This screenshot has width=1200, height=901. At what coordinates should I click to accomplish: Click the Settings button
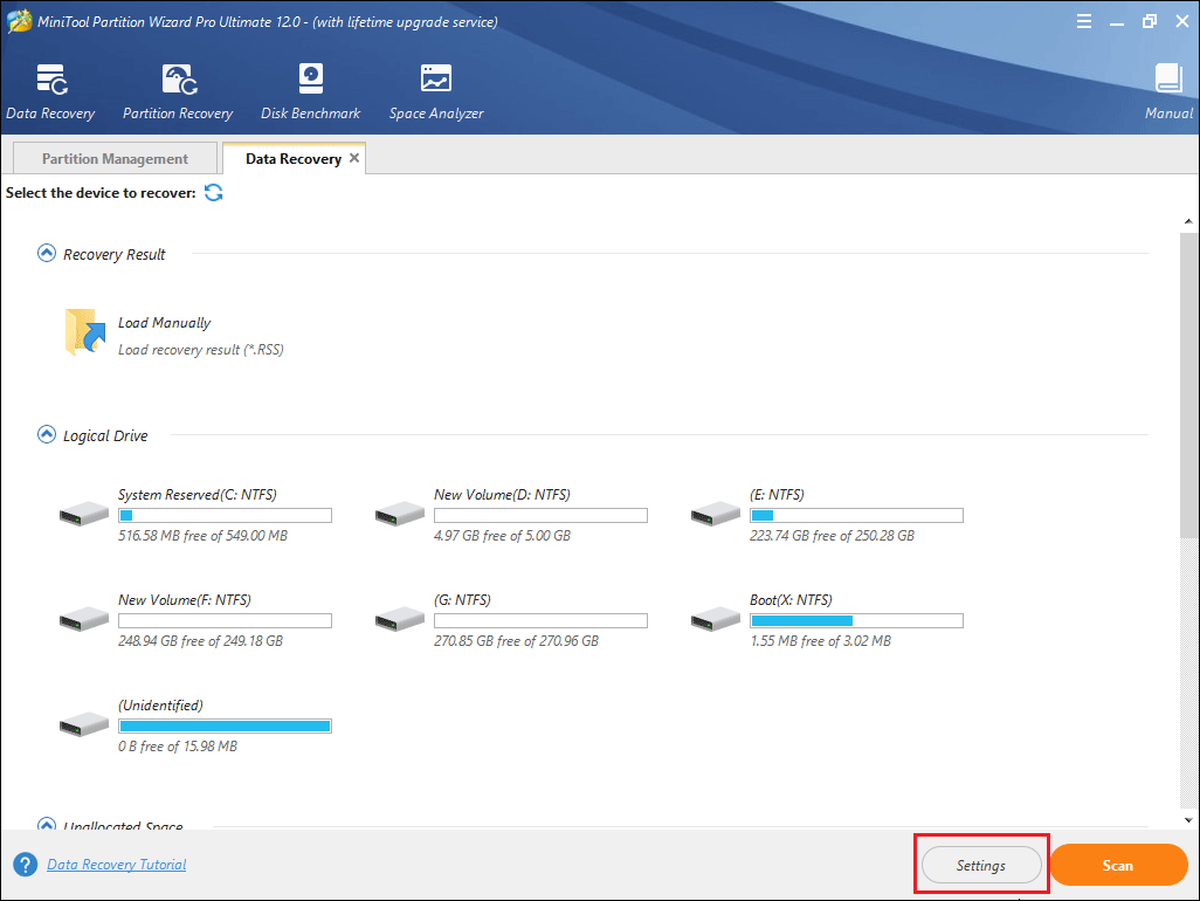point(981,865)
